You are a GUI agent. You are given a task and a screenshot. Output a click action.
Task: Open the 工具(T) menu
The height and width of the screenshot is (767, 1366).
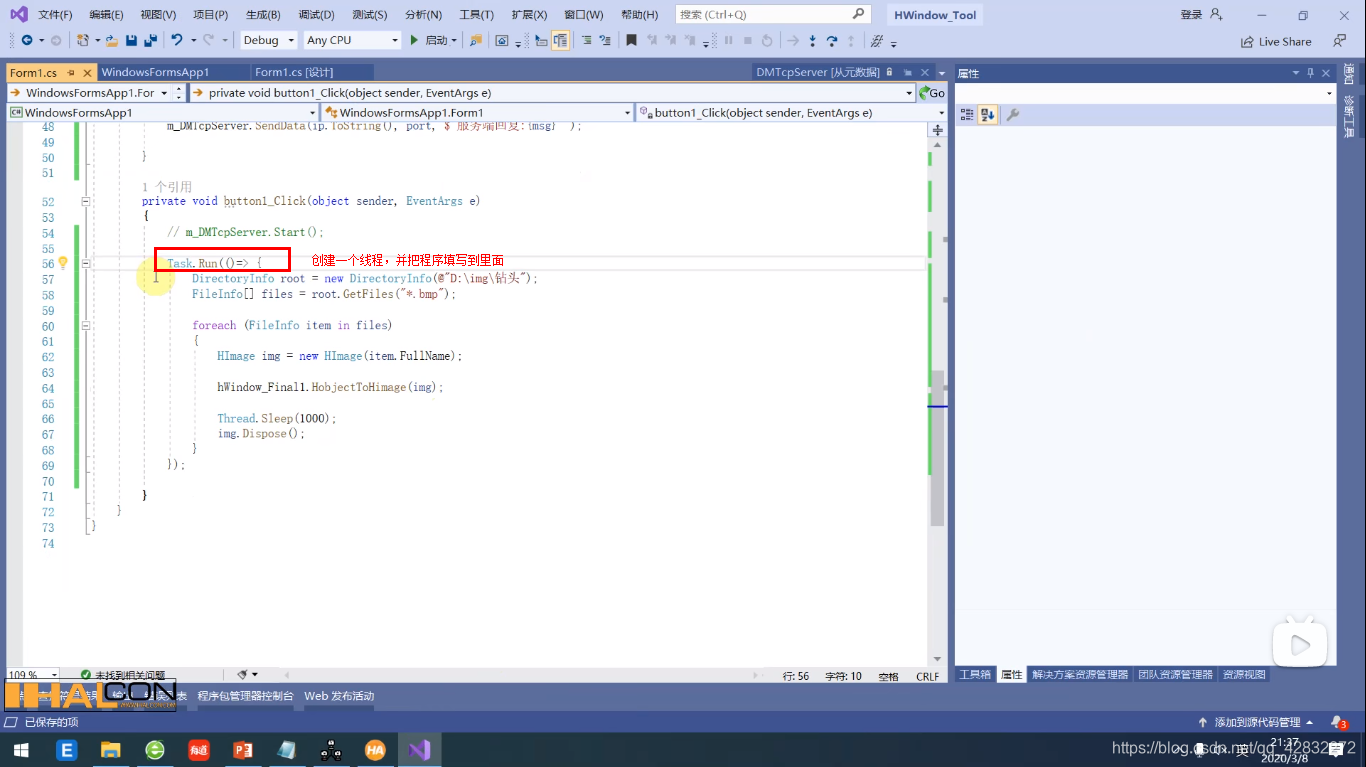(x=476, y=15)
